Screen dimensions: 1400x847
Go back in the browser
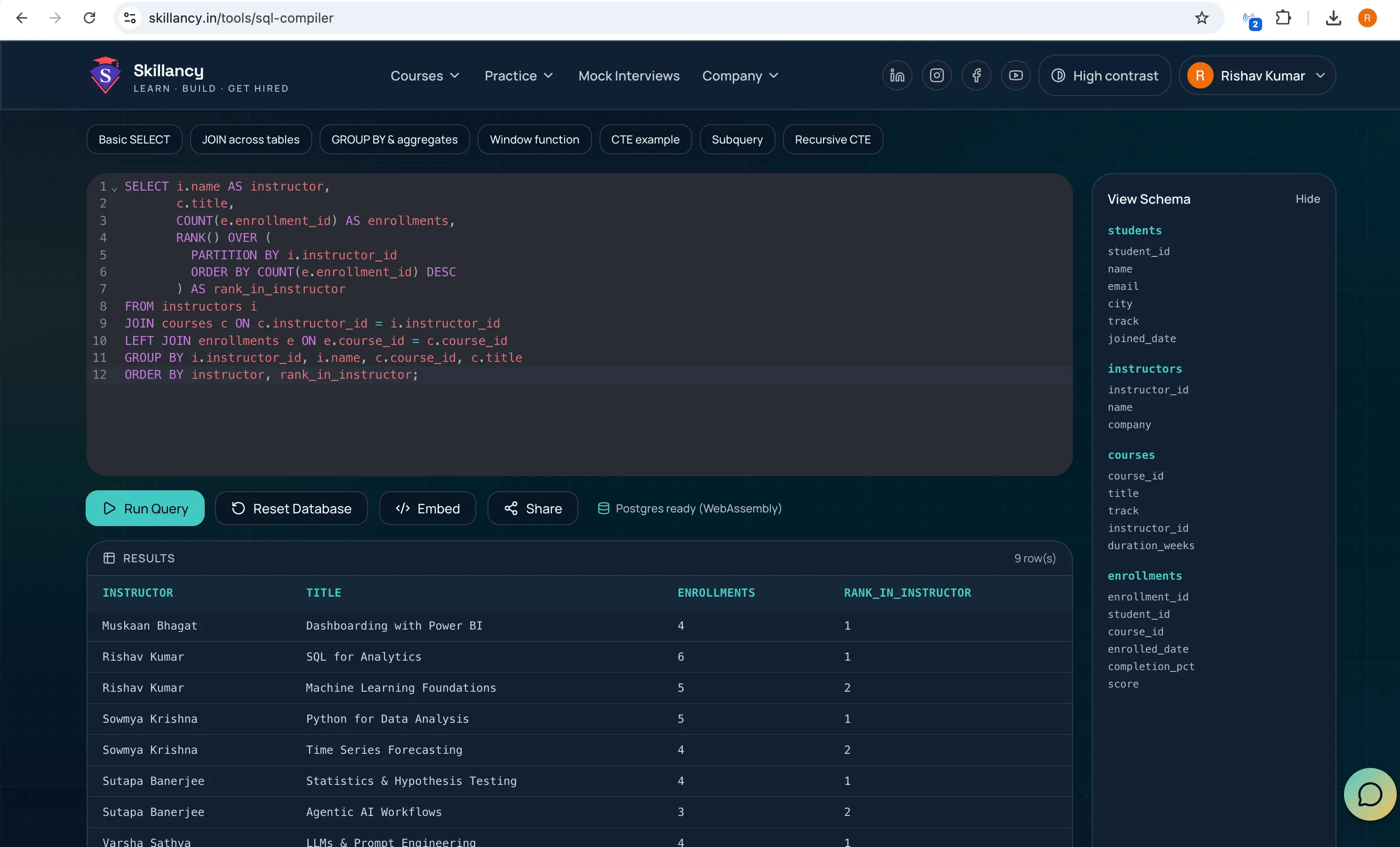22,18
